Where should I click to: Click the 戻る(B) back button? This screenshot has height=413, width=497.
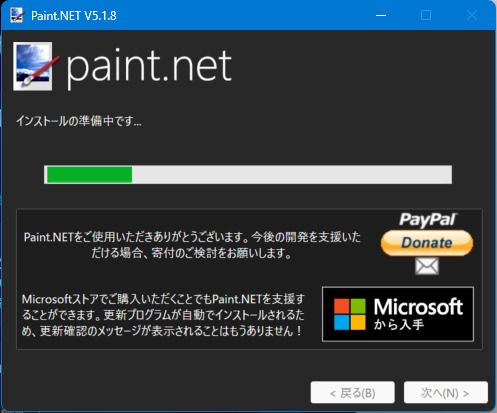[353, 392]
